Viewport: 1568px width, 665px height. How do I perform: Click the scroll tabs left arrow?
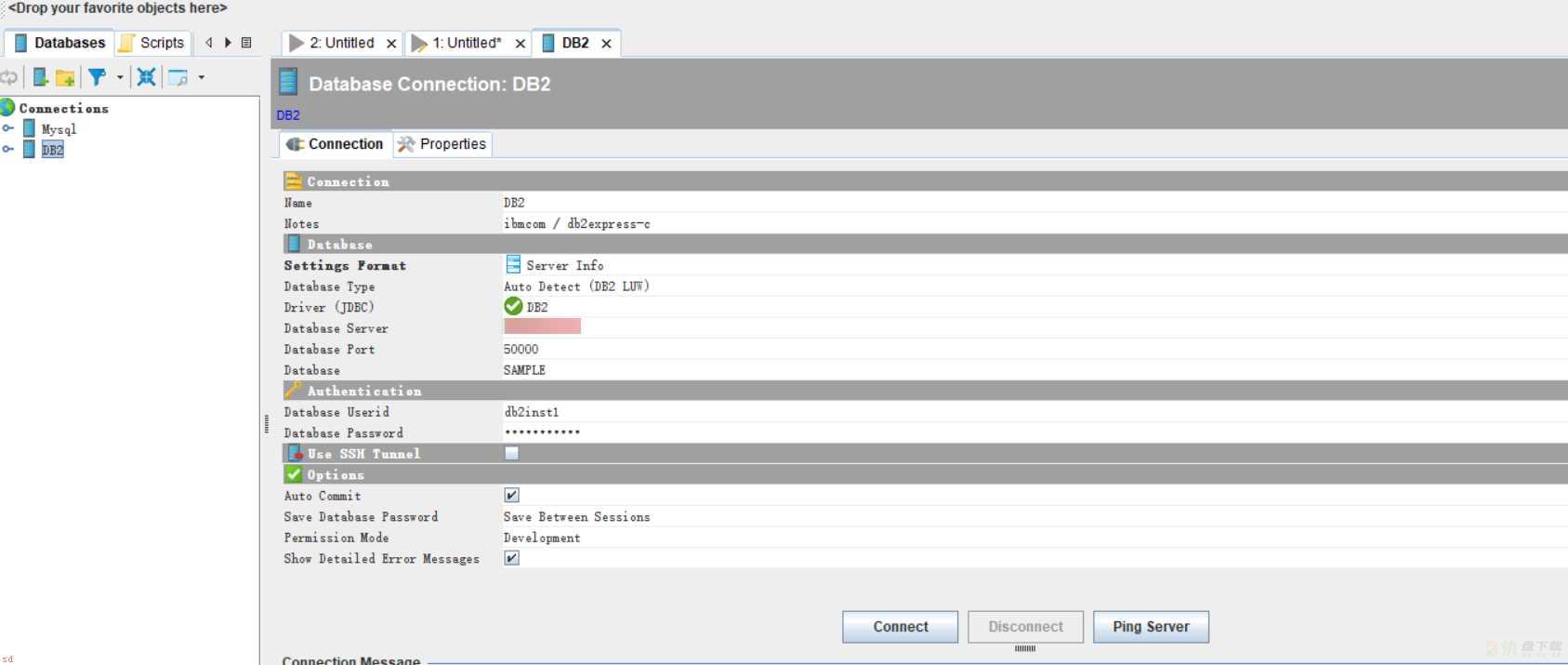[209, 43]
